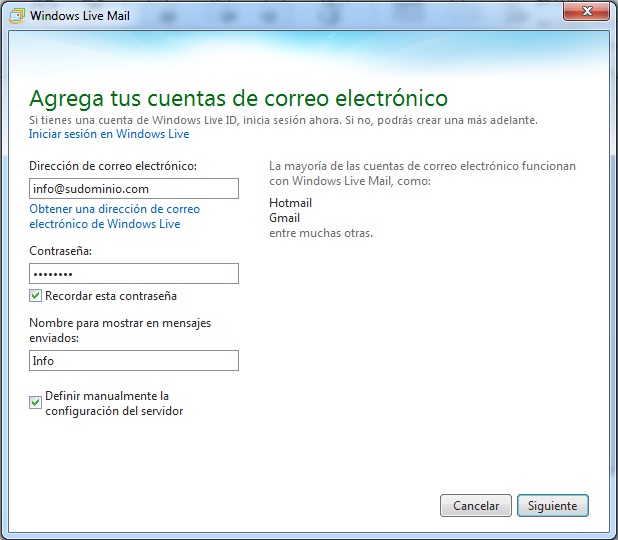Click the 'Agrega tus cuentas de correo electrónico' heading
Screen dimensions: 618x540
[238, 98]
